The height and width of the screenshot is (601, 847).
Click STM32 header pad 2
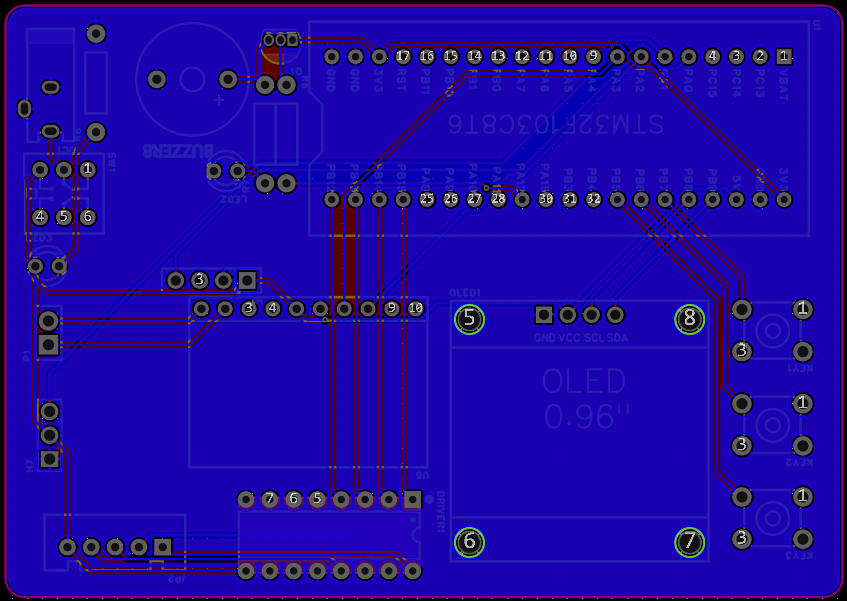760,56
